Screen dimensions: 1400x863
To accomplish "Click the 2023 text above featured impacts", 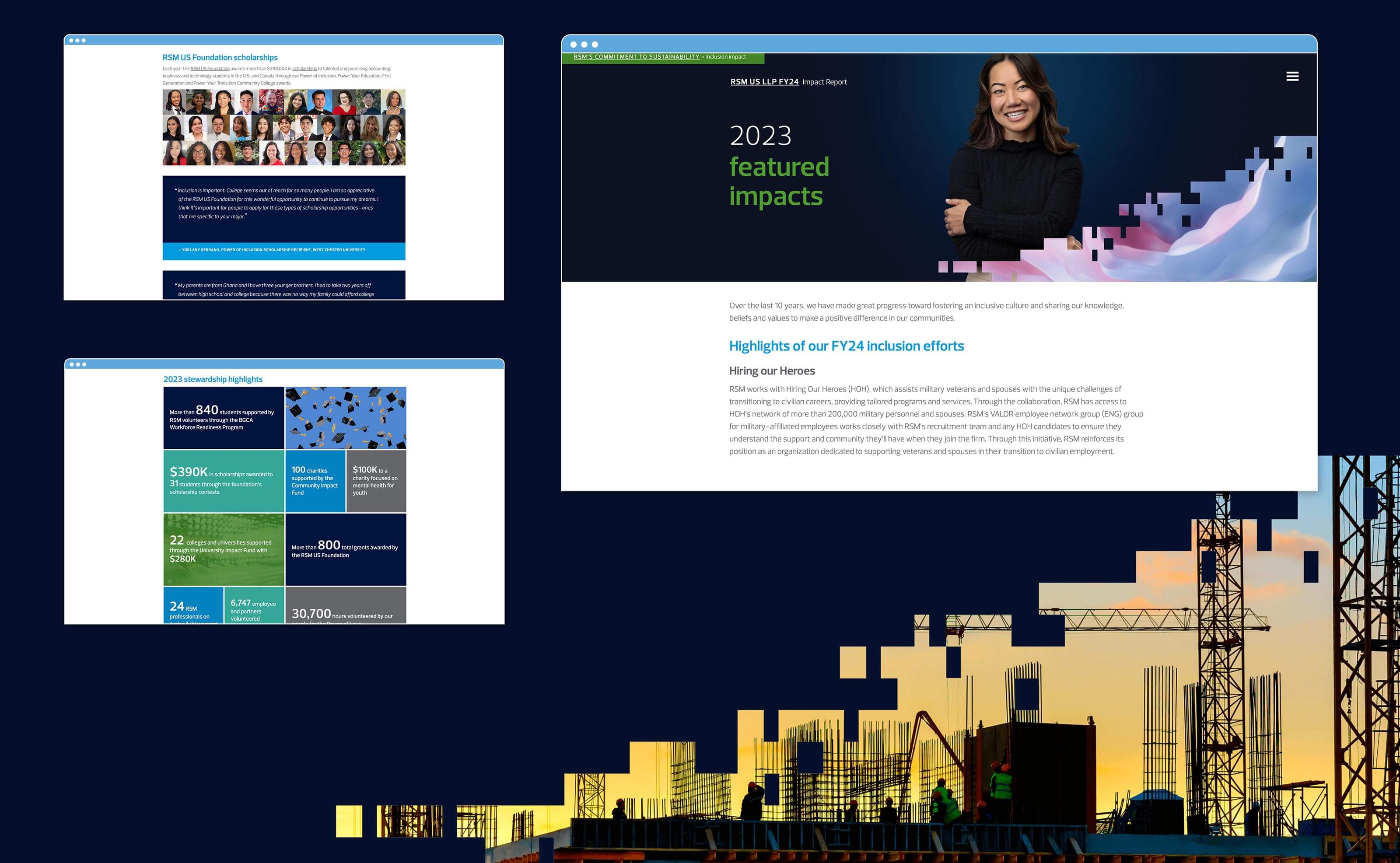I will tap(761, 136).
